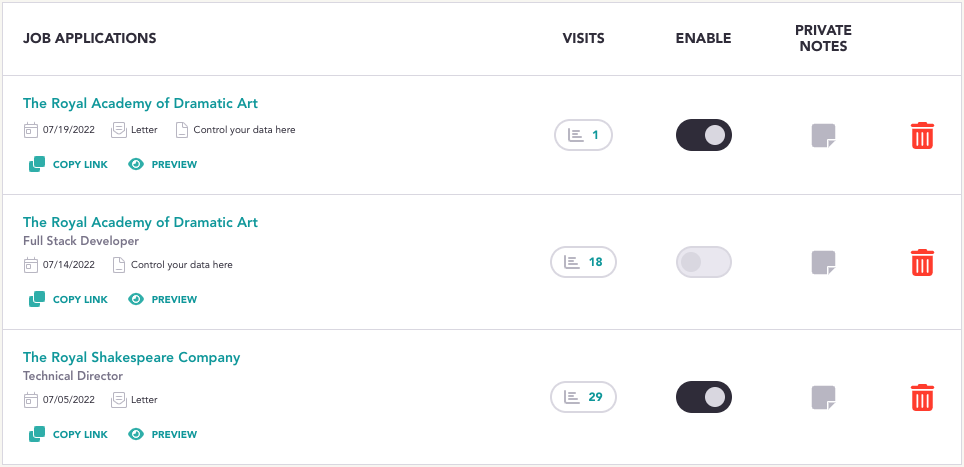Turn off the Technical Director application toggle
The width and height of the screenshot is (964, 467).
[x=703, y=397]
